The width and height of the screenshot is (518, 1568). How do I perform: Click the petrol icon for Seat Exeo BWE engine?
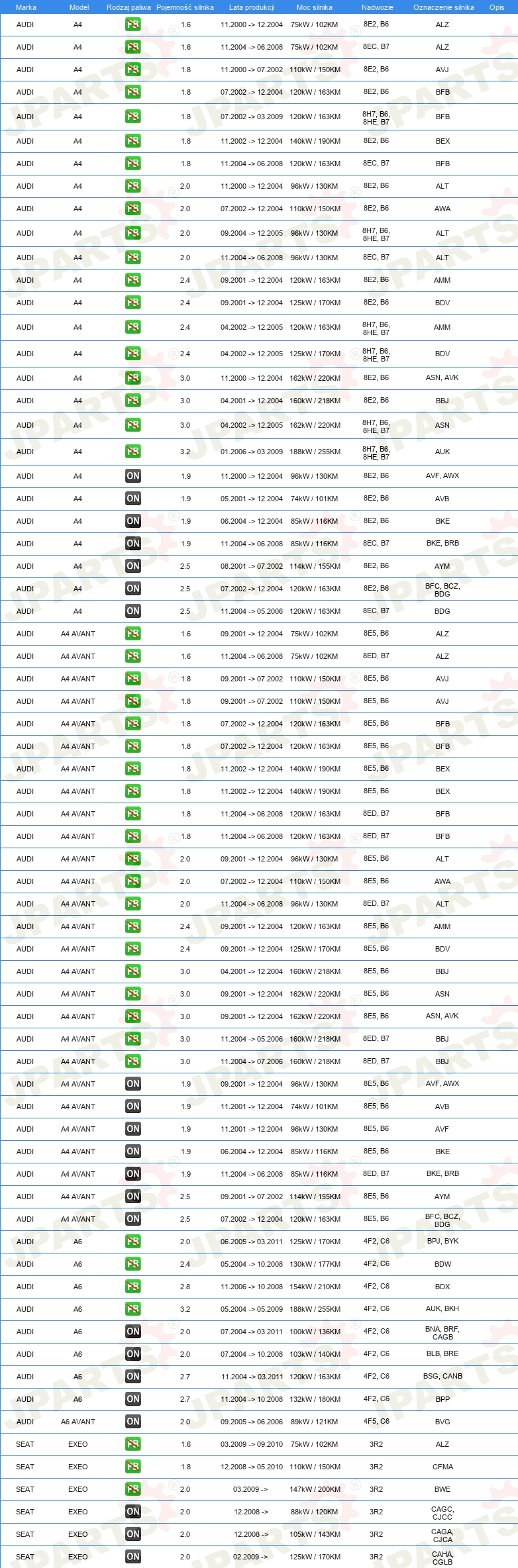click(x=133, y=1489)
